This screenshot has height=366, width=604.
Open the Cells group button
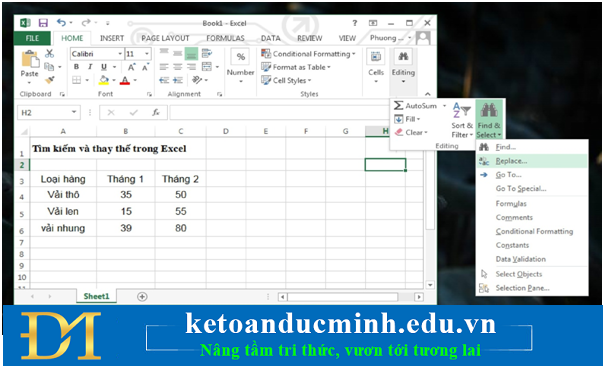click(376, 66)
